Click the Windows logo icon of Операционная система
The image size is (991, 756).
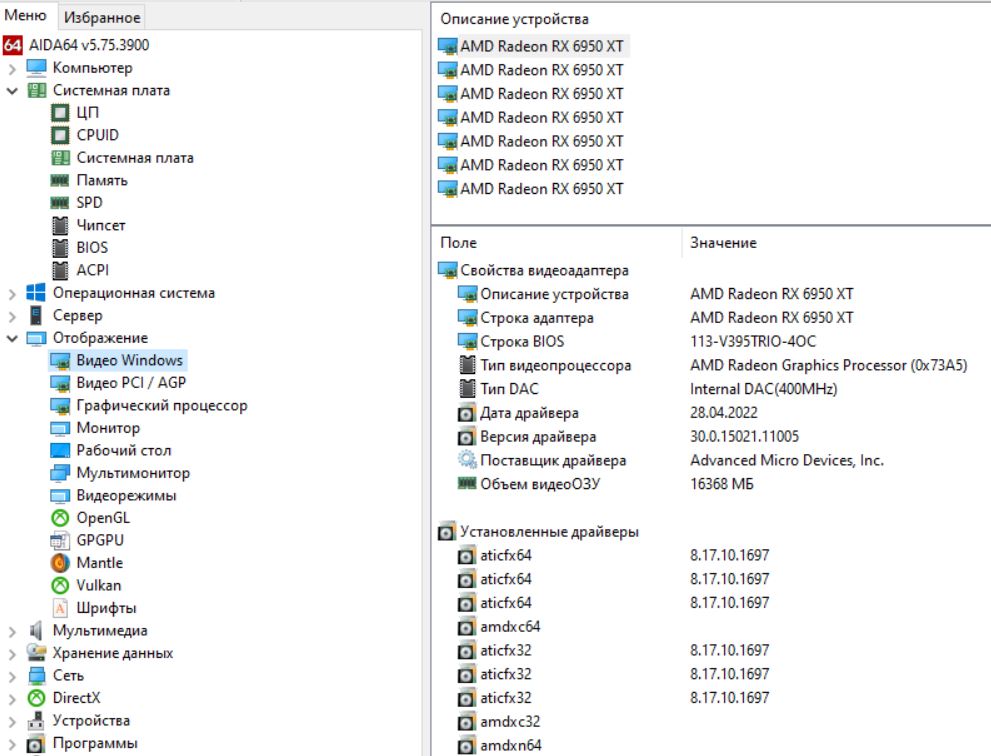click(x=36, y=293)
